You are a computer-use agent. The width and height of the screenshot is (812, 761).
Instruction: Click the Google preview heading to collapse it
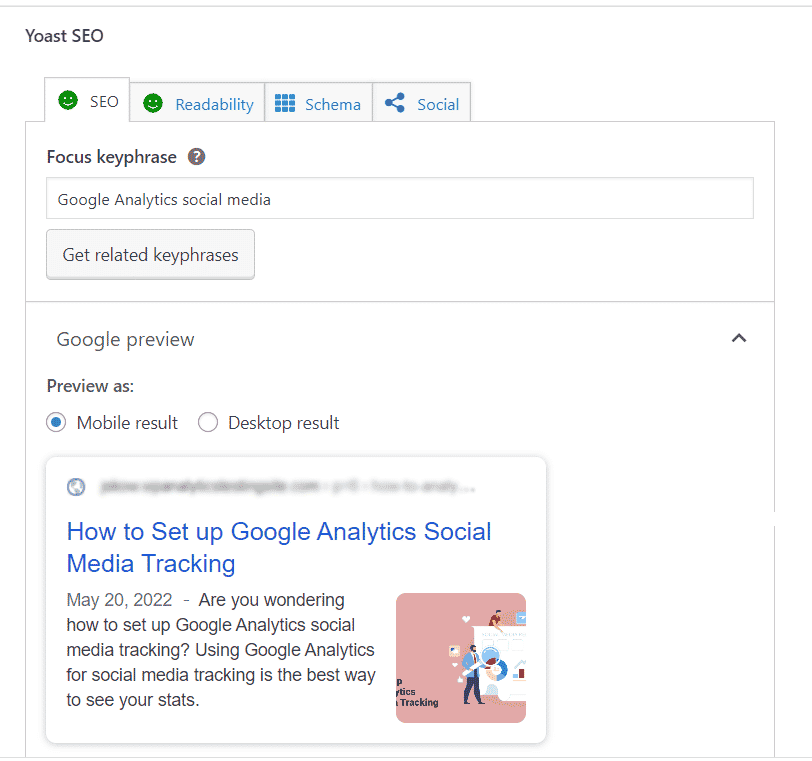coord(124,339)
